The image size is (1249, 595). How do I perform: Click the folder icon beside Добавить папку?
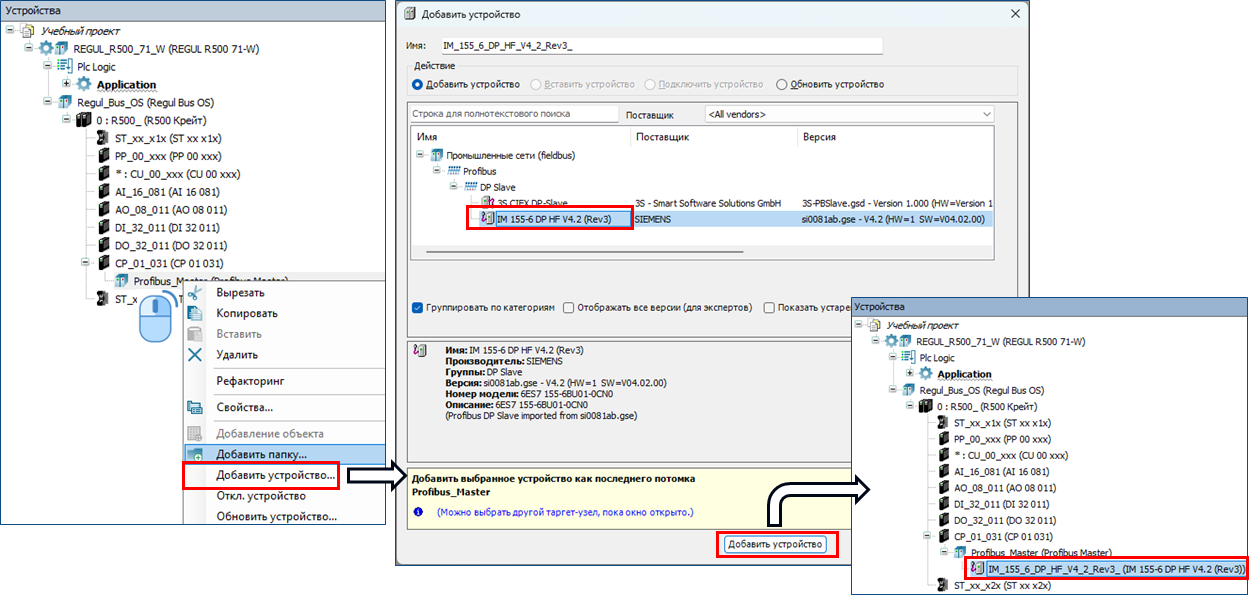195,454
